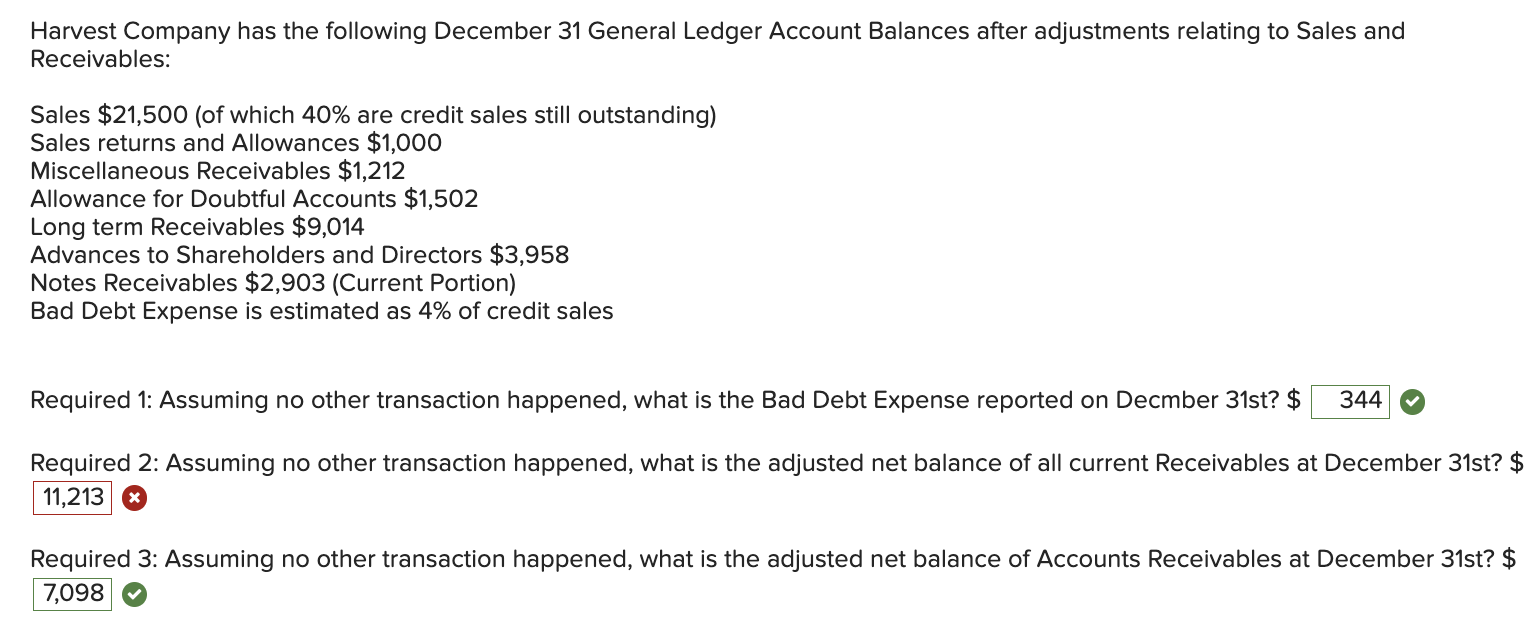
Task: Click the Miscellaneous Receivables $1,212 line
Action: point(217,171)
